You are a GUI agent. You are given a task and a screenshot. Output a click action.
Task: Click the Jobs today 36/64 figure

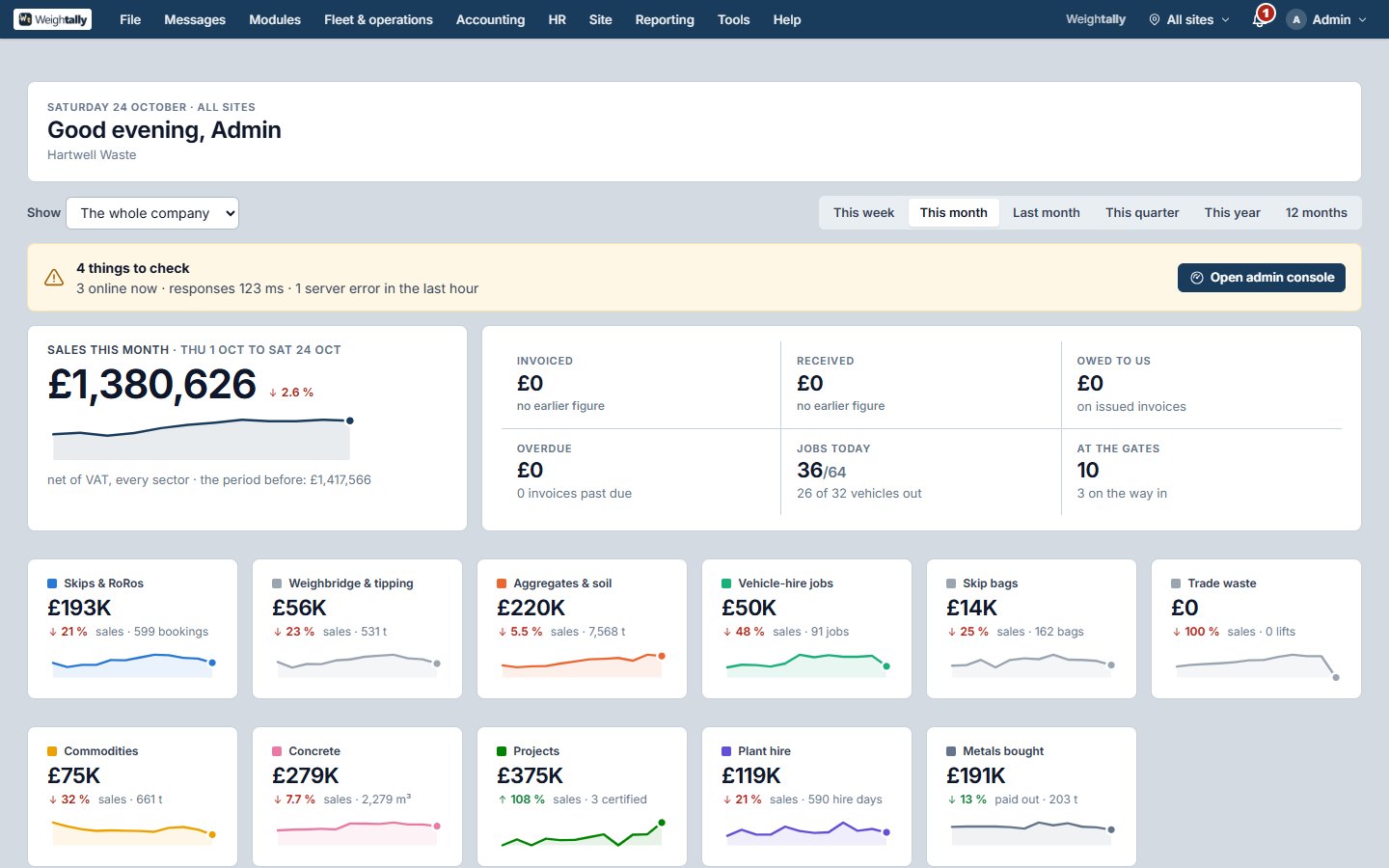coord(821,471)
